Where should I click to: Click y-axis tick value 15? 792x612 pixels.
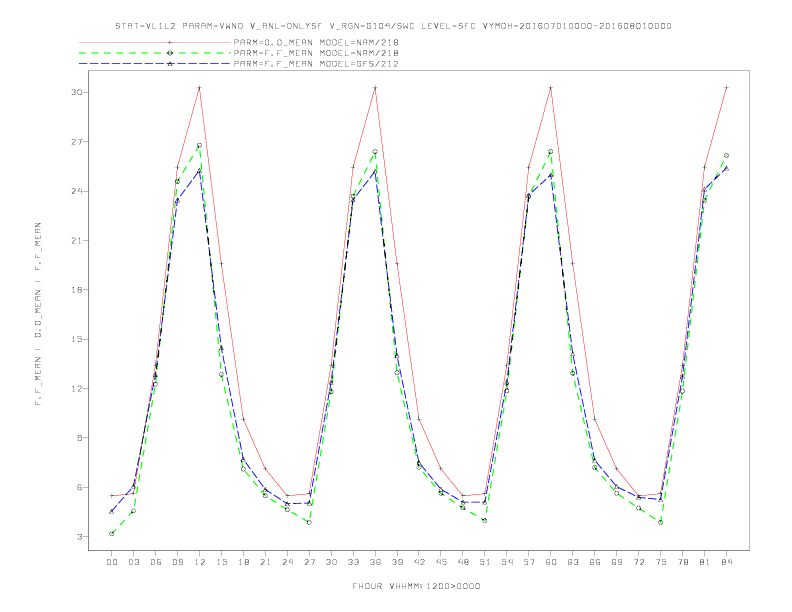[x=77, y=339]
